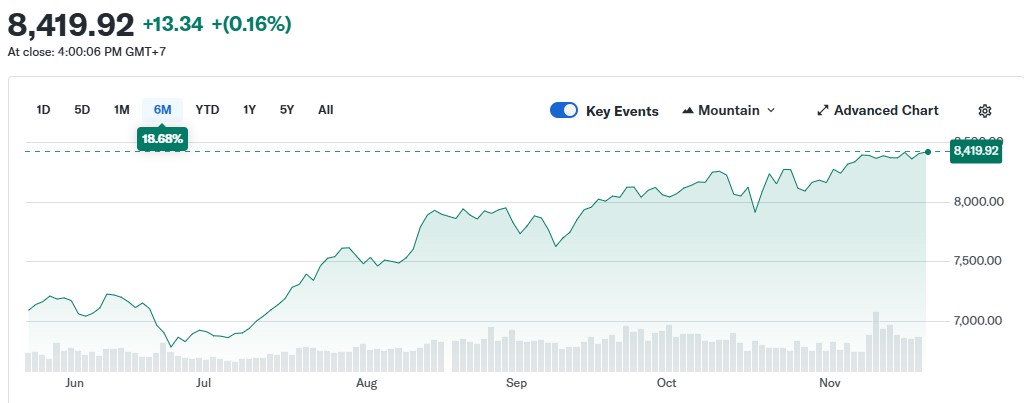Switch to YTD range

[207, 110]
